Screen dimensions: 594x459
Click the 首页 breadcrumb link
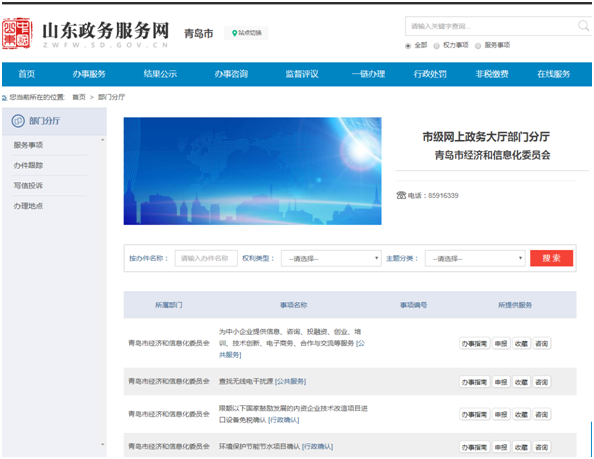pyautogui.click(x=79, y=97)
